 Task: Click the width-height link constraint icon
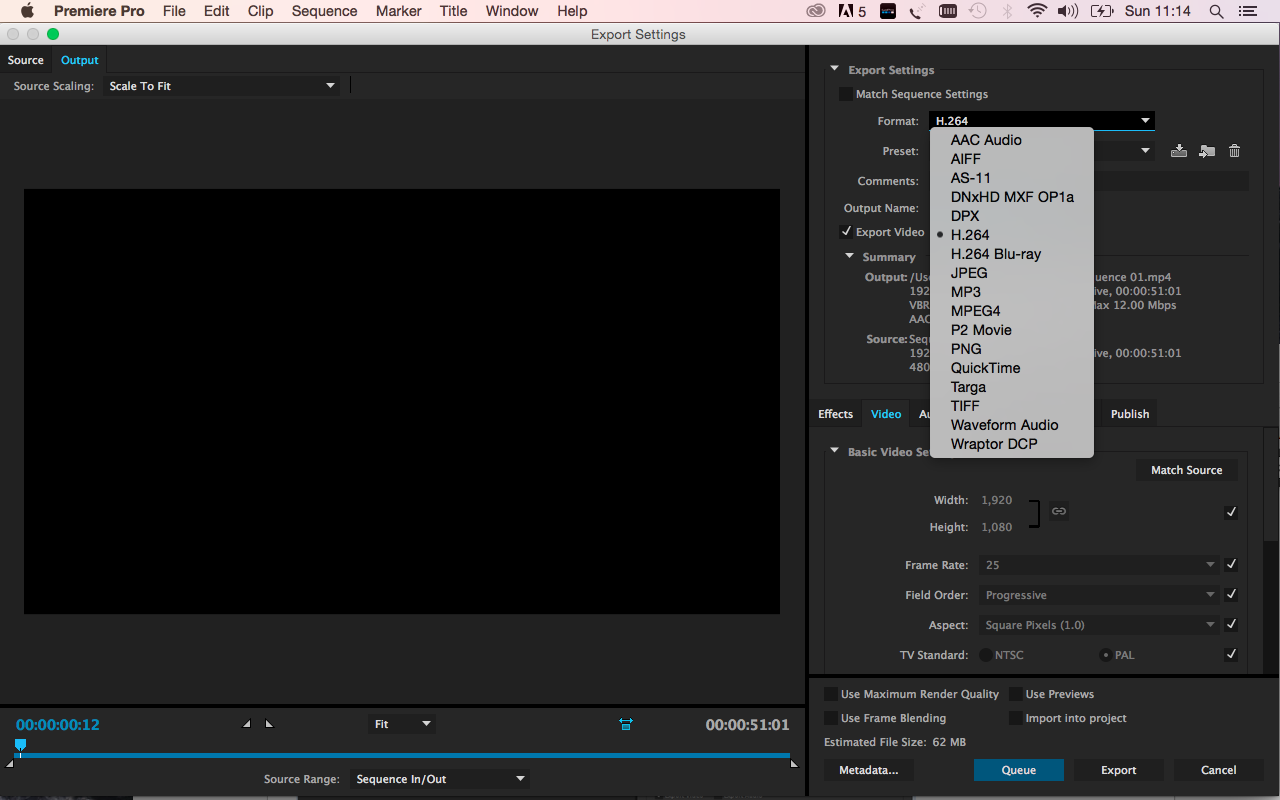pos(1059,511)
